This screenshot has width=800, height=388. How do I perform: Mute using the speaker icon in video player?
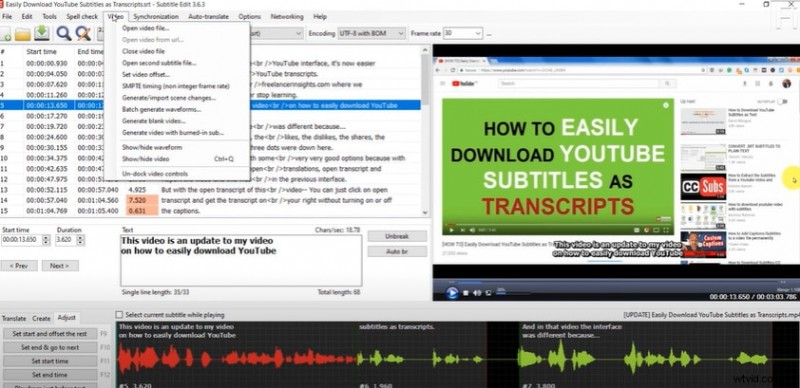[477, 293]
